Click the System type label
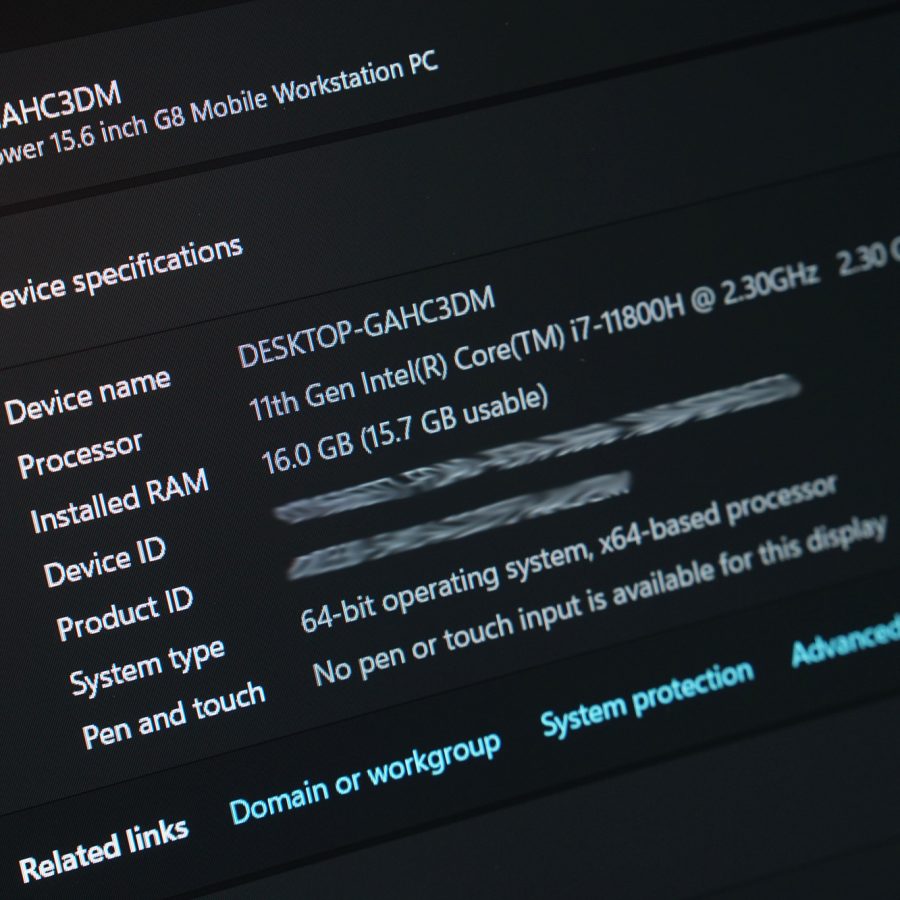This screenshot has width=900, height=900. [147, 666]
